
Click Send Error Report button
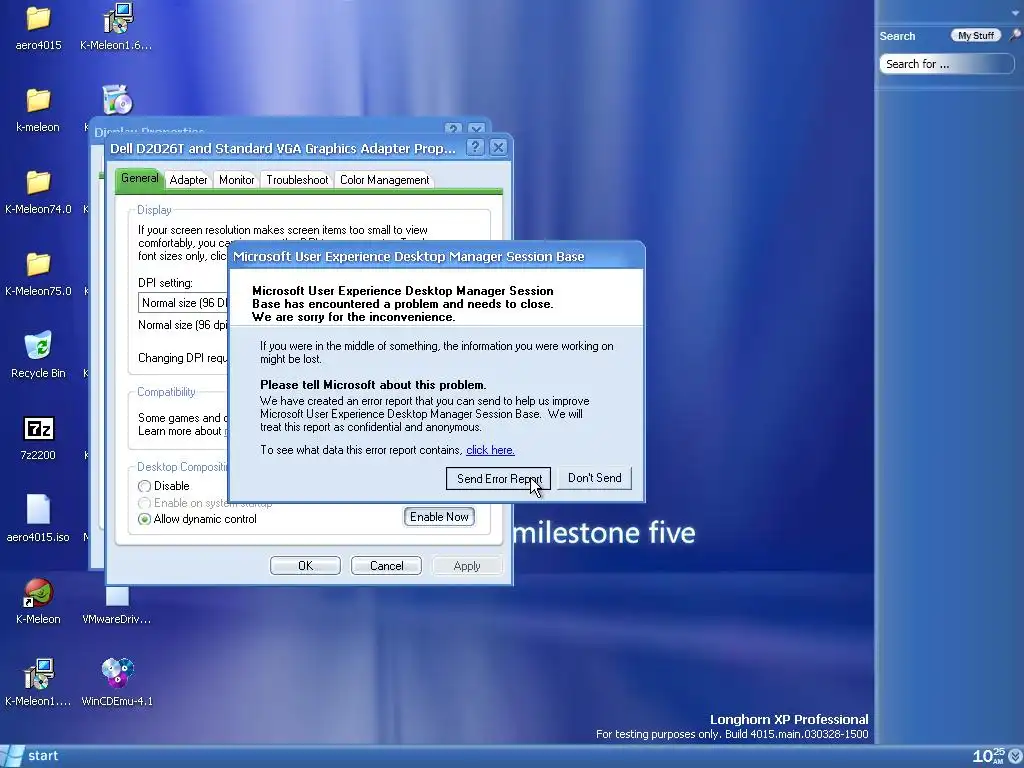pos(498,479)
